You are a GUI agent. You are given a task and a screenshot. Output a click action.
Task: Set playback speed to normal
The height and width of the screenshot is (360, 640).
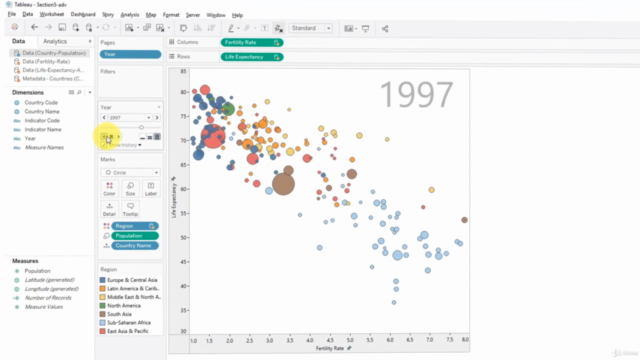(150, 137)
